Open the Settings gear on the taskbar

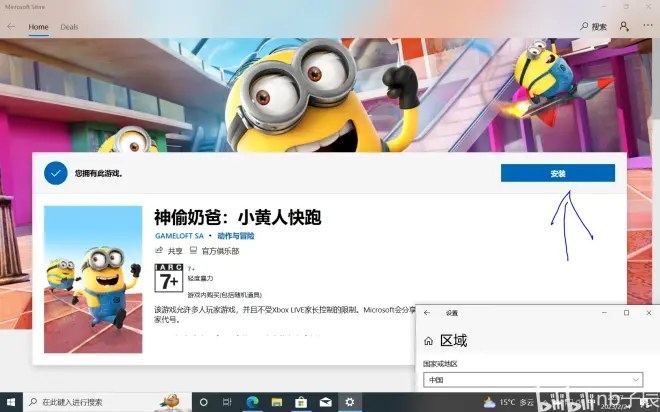click(x=349, y=402)
